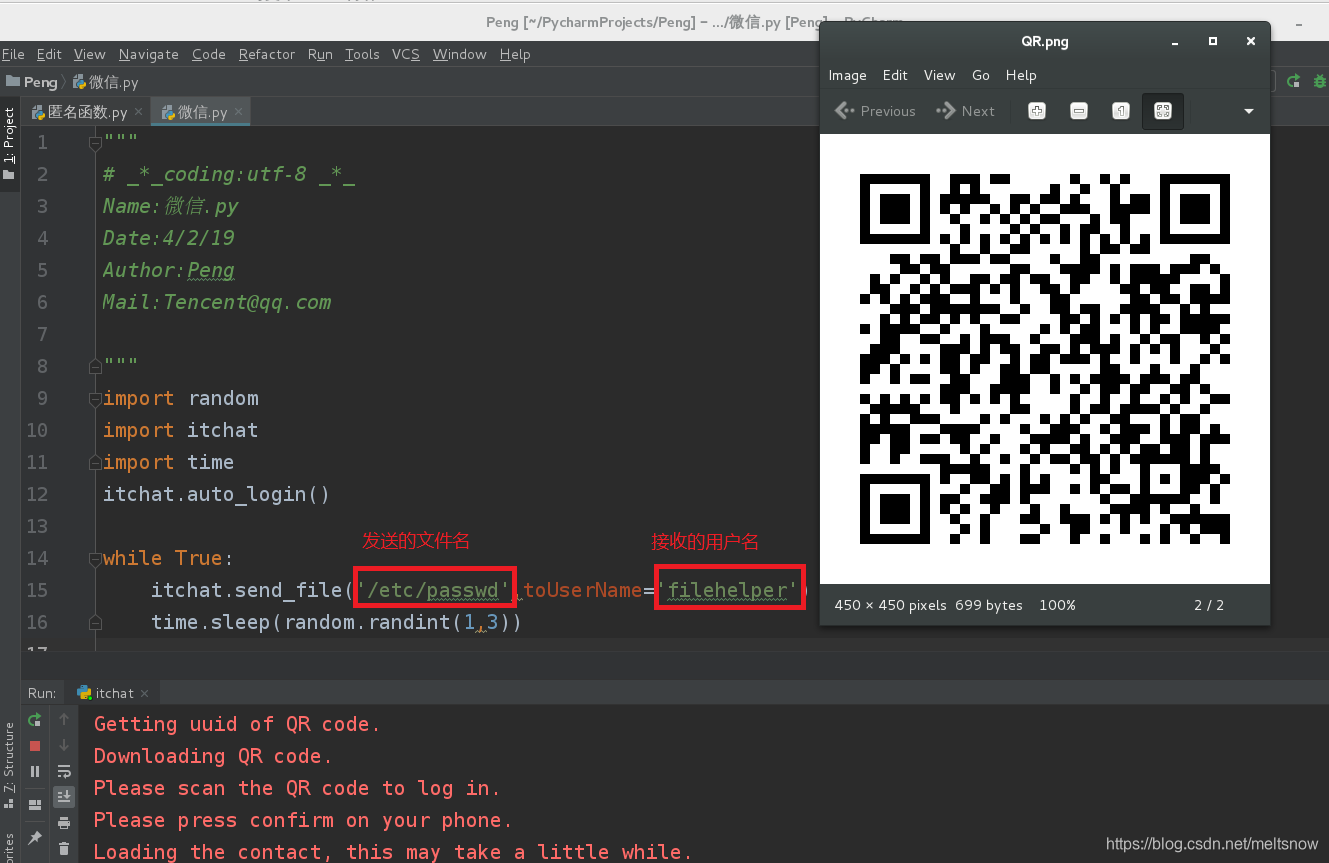Open the Edit menu in image viewer

point(895,75)
